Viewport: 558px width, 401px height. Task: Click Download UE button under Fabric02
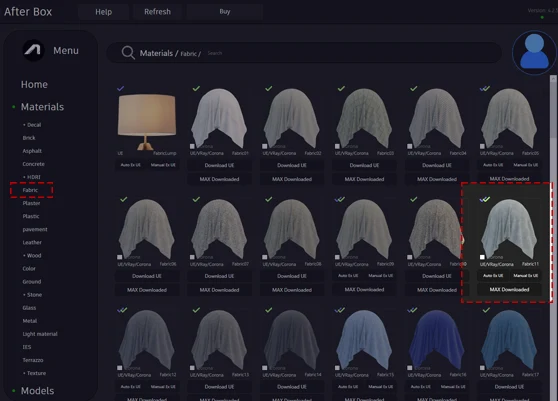(292, 165)
